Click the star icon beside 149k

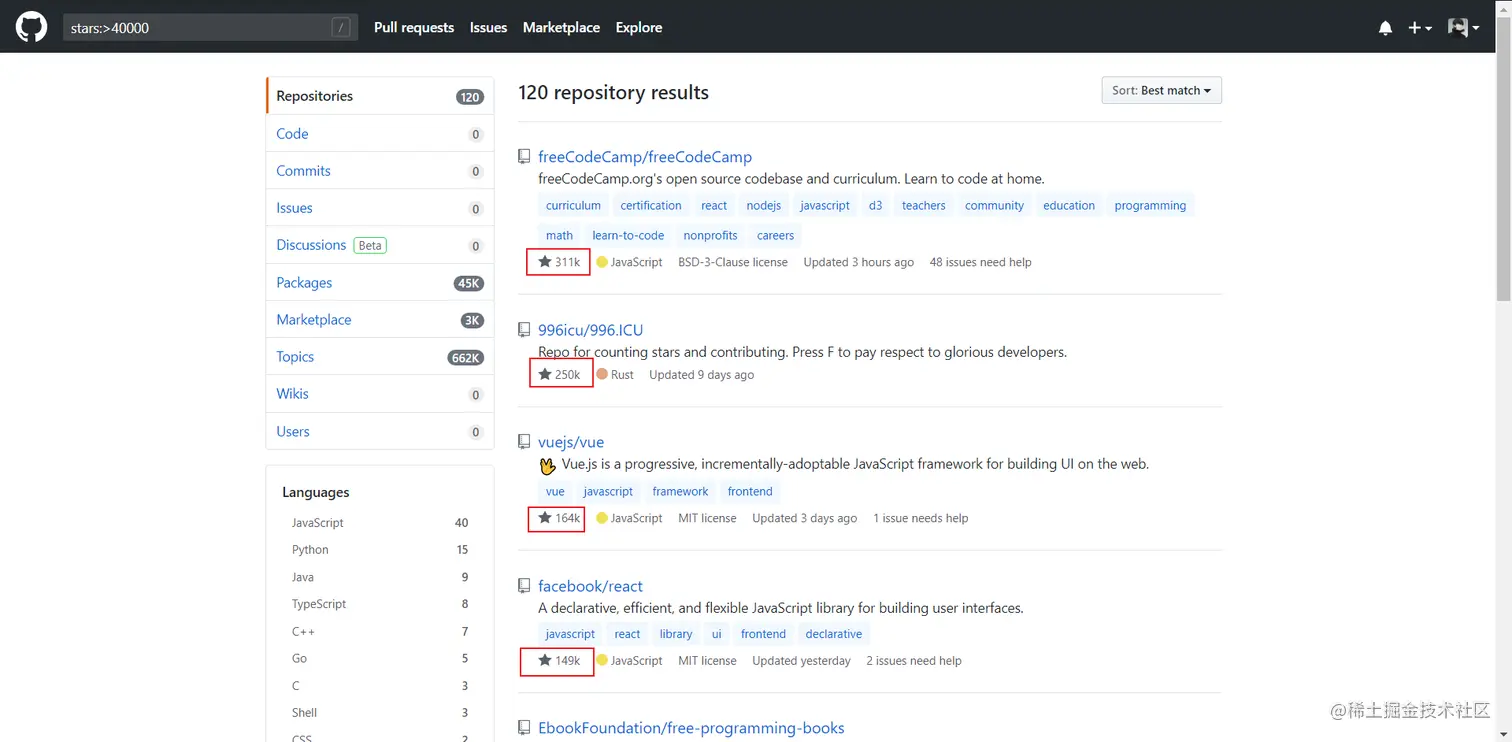[545, 661]
